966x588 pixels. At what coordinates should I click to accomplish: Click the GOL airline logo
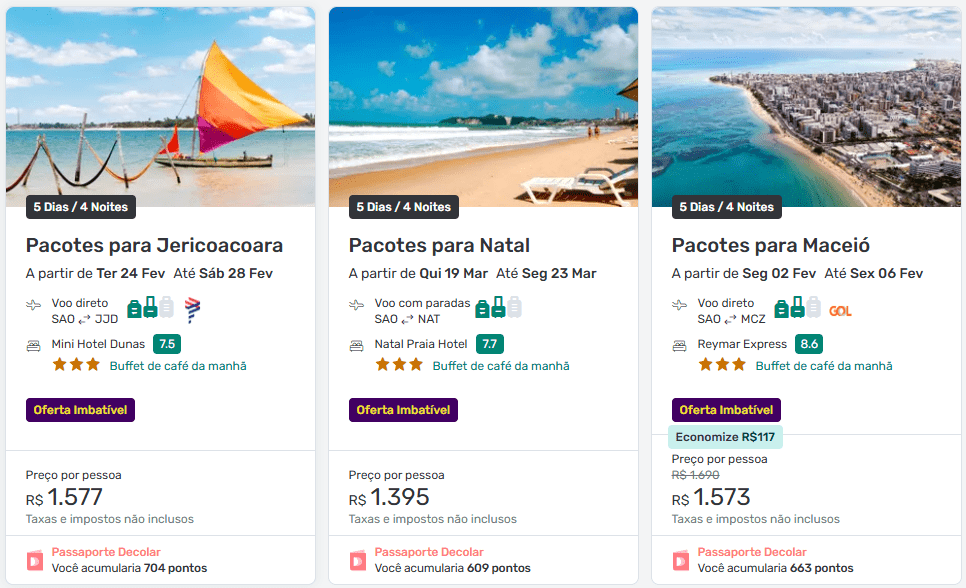coord(840,311)
